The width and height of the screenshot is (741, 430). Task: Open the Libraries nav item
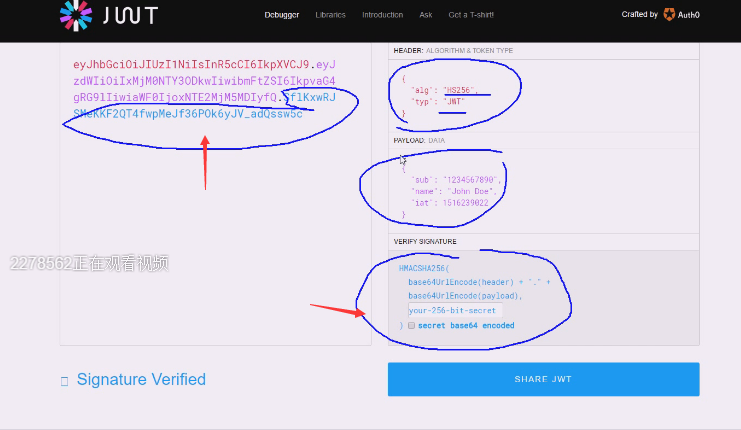330,15
